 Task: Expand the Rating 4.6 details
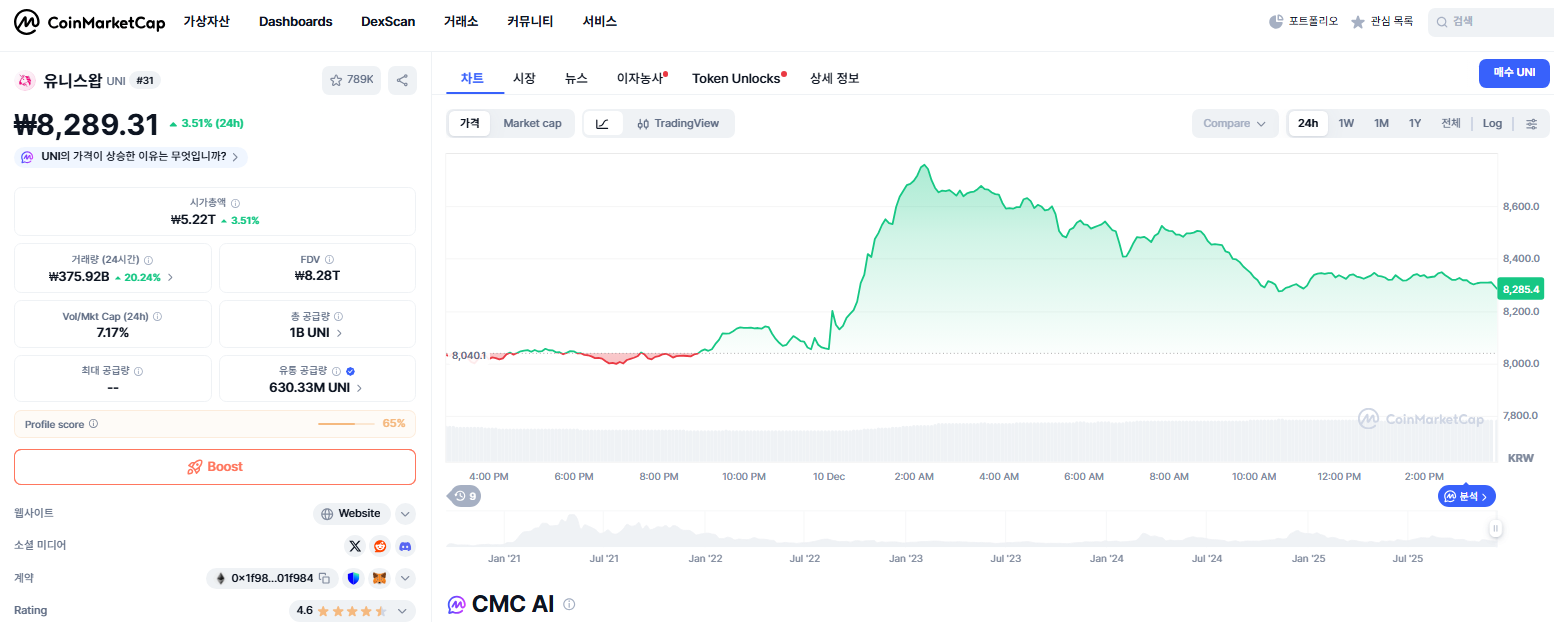pyautogui.click(x=403, y=610)
